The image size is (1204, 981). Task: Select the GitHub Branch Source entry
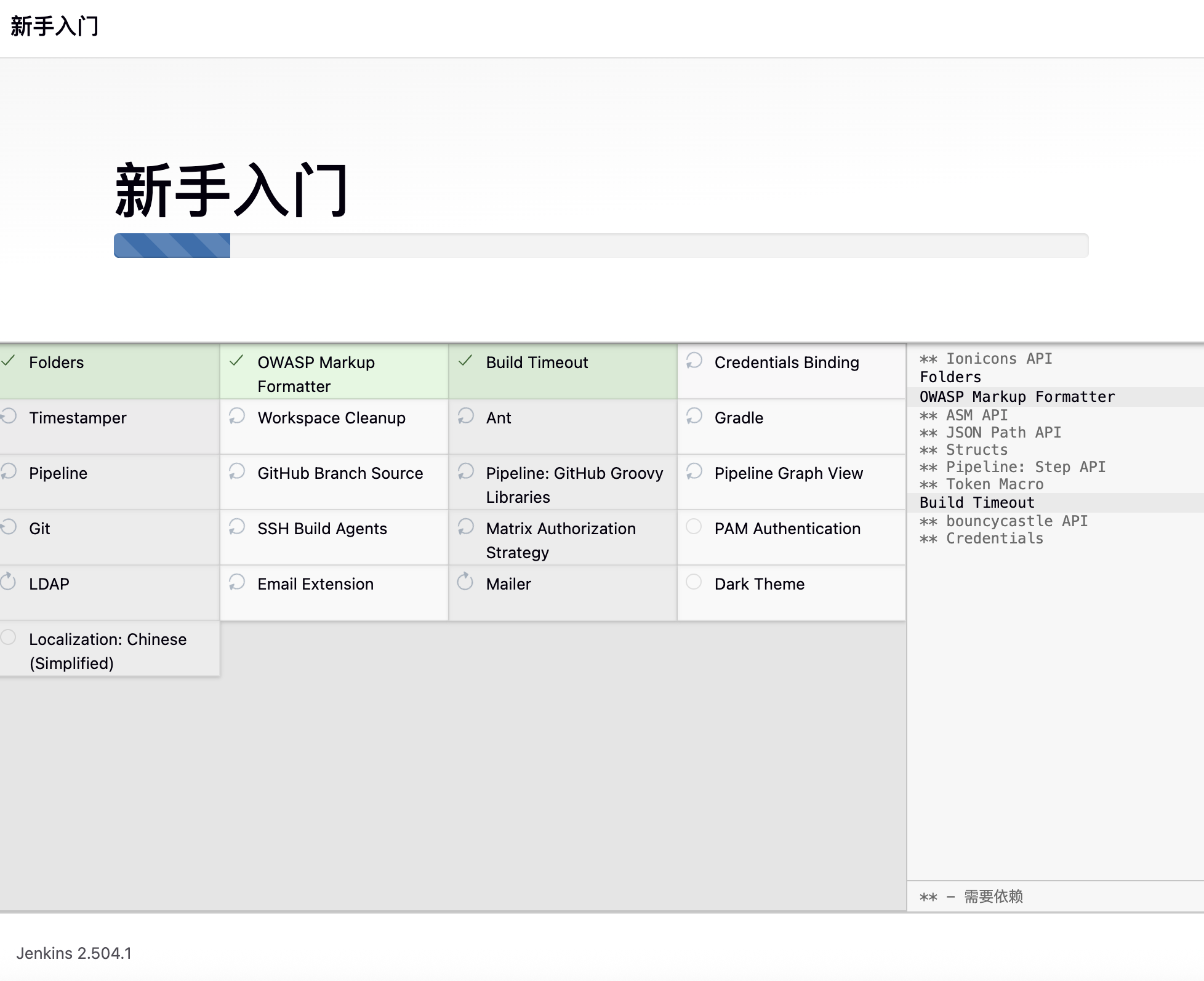coord(340,473)
